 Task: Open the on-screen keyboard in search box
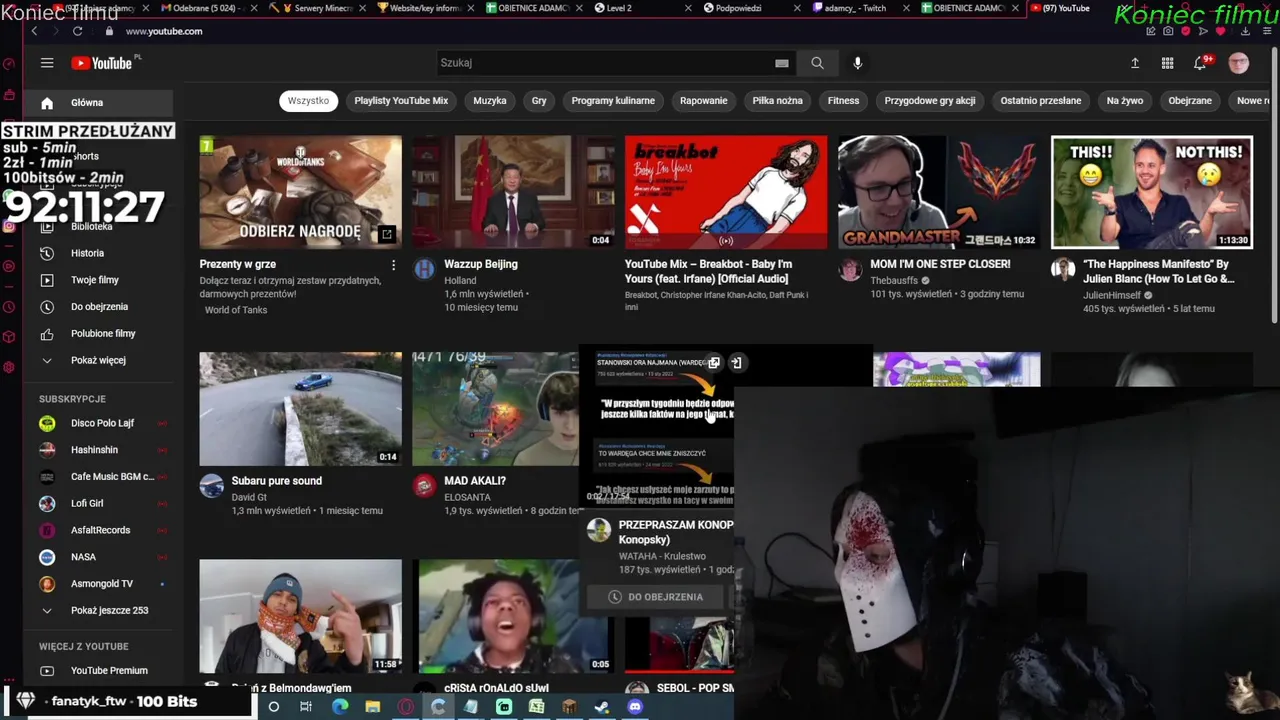coord(782,63)
